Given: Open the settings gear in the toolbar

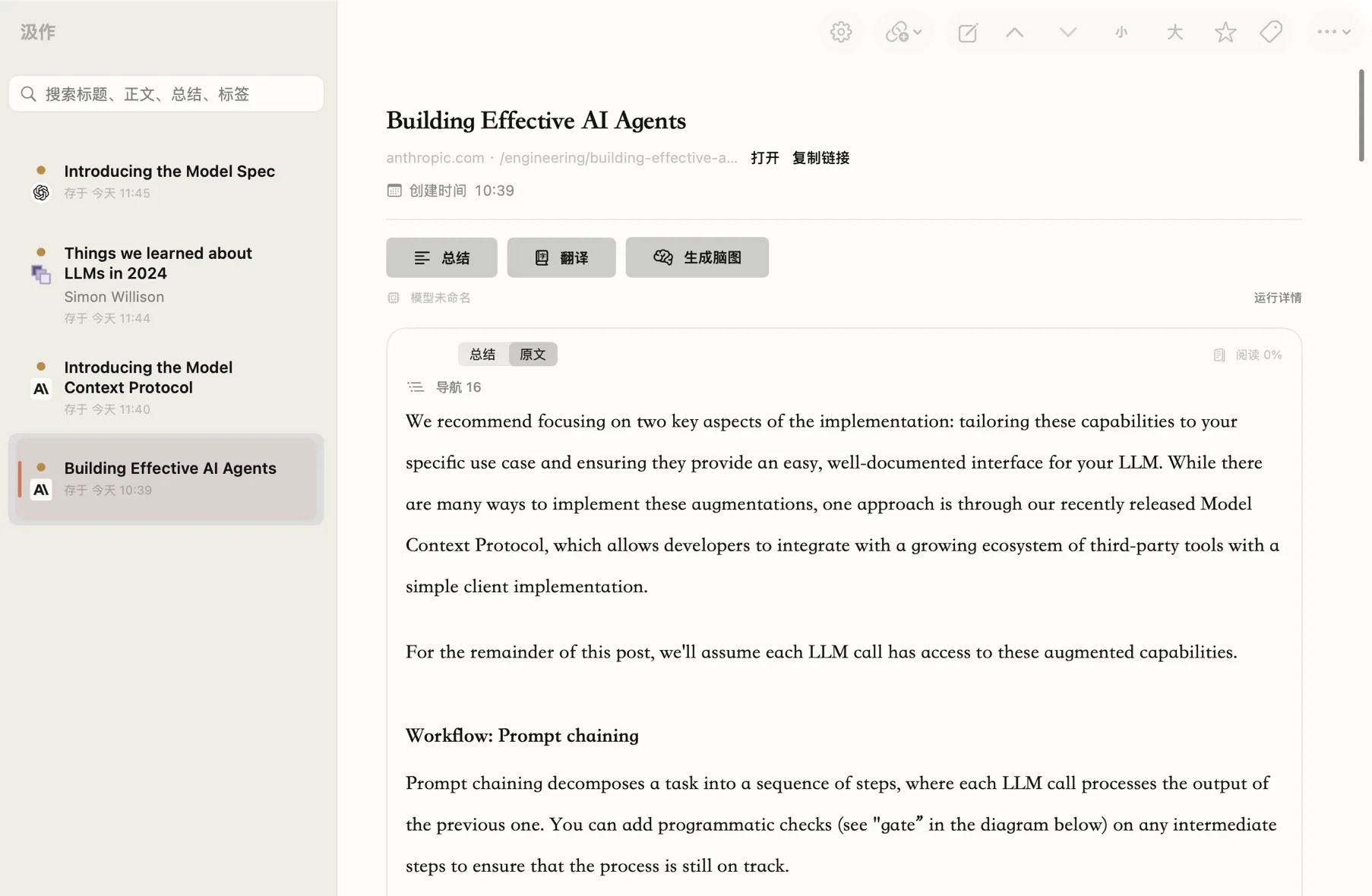Looking at the screenshot, I should [840, 32].
